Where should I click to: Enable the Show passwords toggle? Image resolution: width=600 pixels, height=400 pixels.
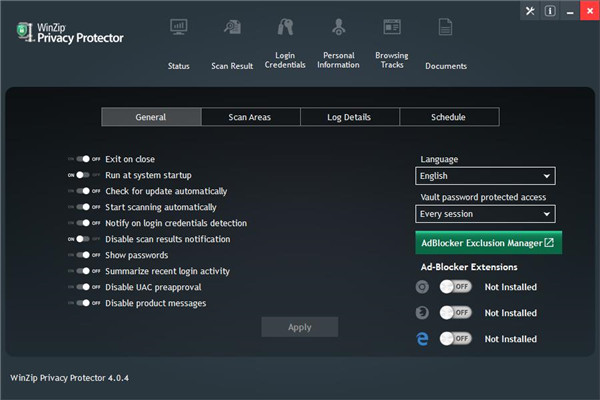click(x=84, y=255)
